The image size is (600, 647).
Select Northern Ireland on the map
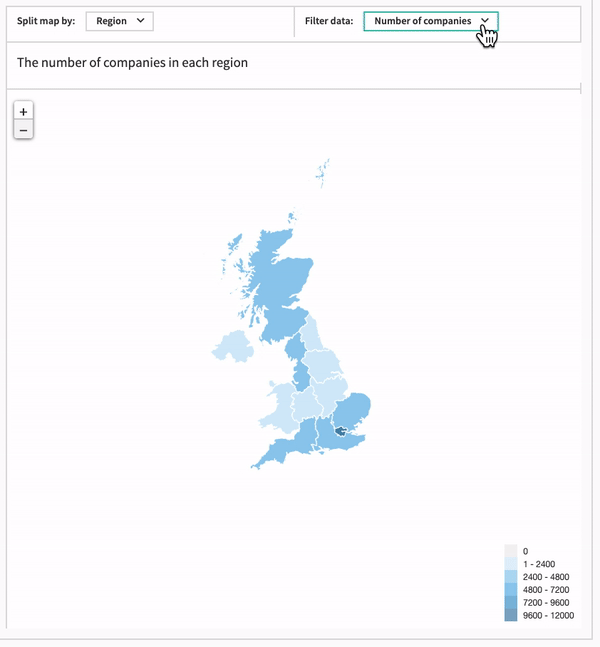[232, 347]
